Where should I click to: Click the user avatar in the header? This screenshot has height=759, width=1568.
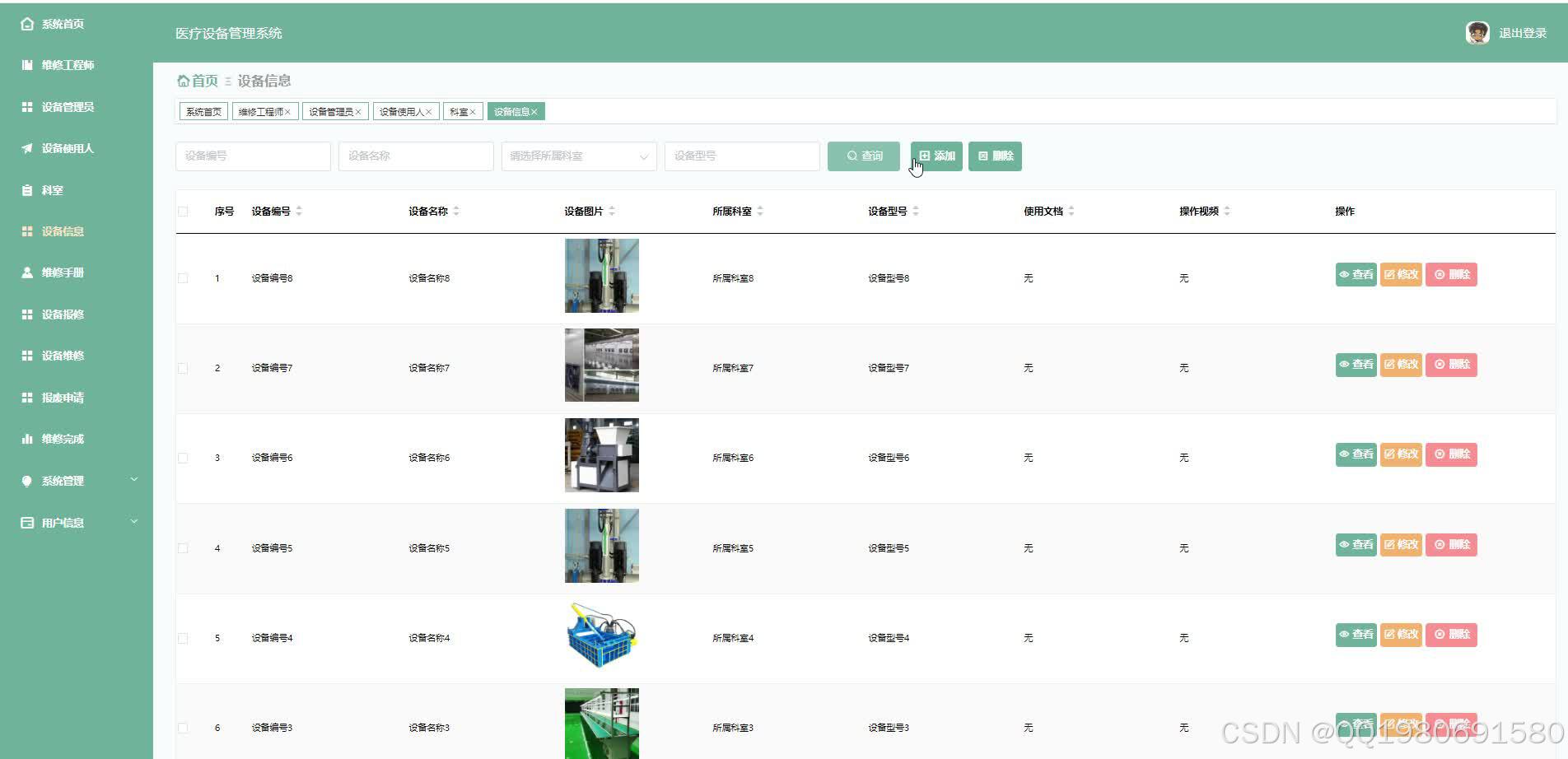(1477, 33)
